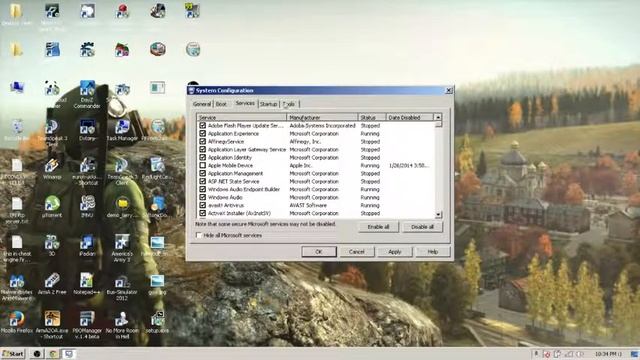This screenshot has width=640, height=360.
Task: Uncheck ASP.NET State Service
Action: tap(202, 181)
